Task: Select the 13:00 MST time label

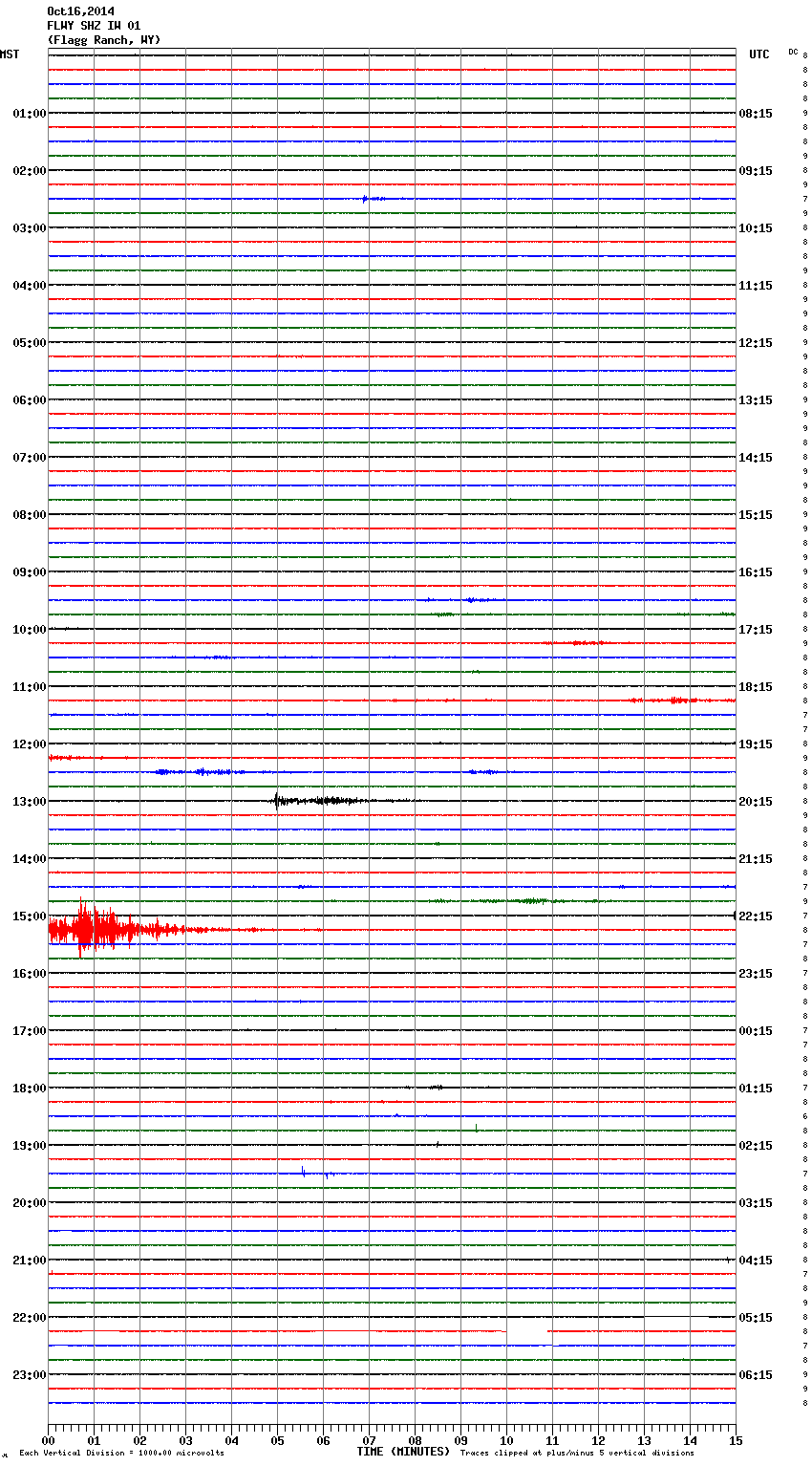Action: click(x=30, y=802)
